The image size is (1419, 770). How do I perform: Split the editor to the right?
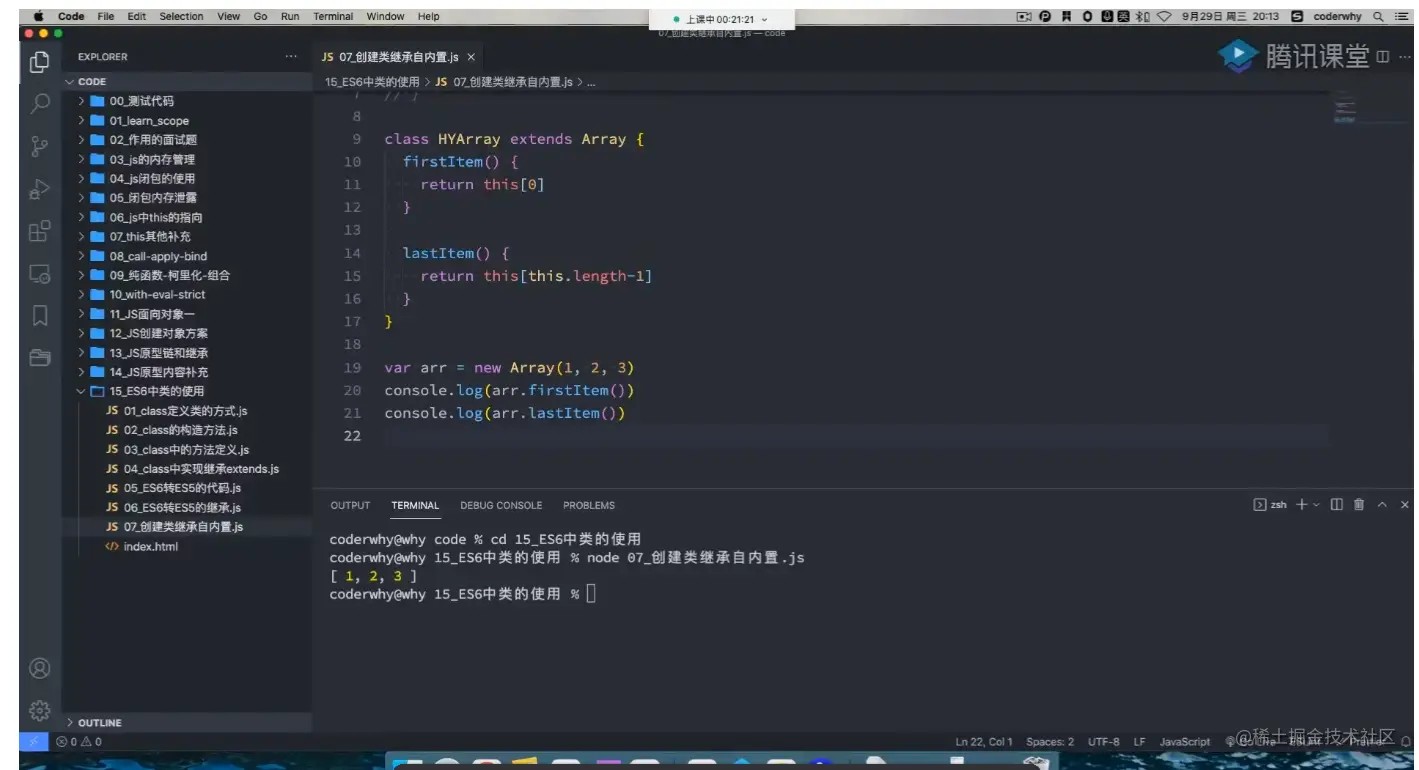[x=1383, y=57]
